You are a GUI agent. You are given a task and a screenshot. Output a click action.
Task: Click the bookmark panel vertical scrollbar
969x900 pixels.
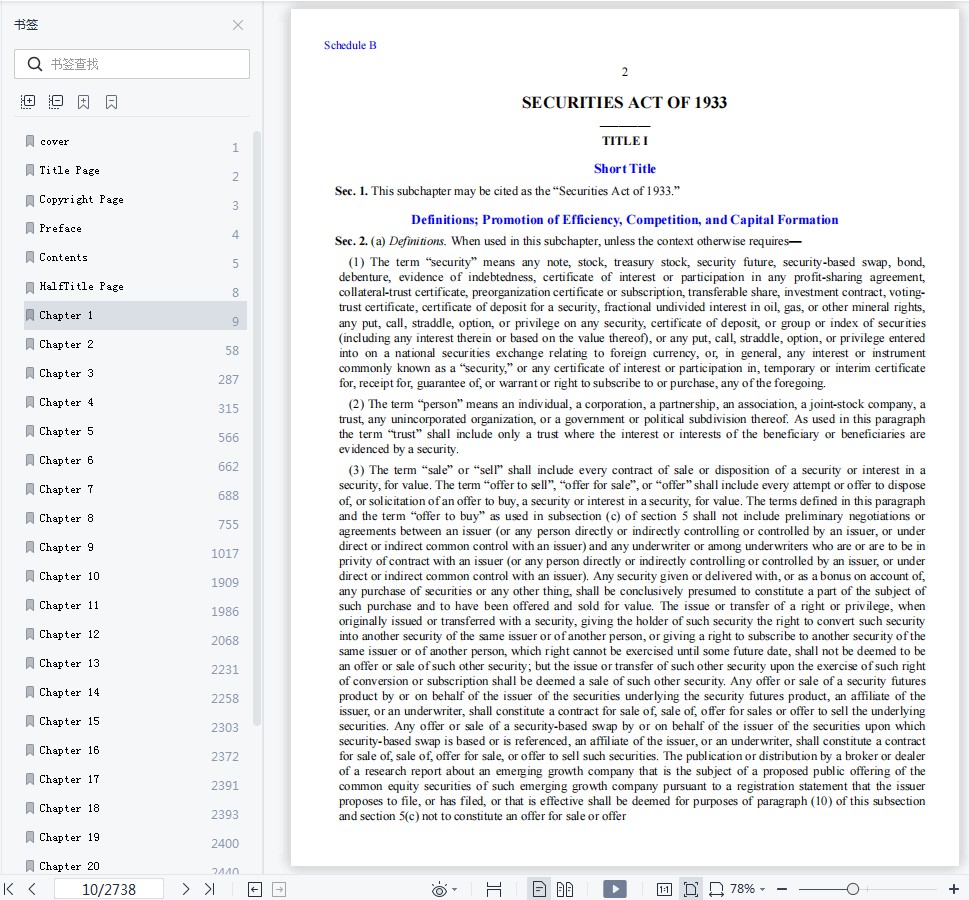(256, 428)
